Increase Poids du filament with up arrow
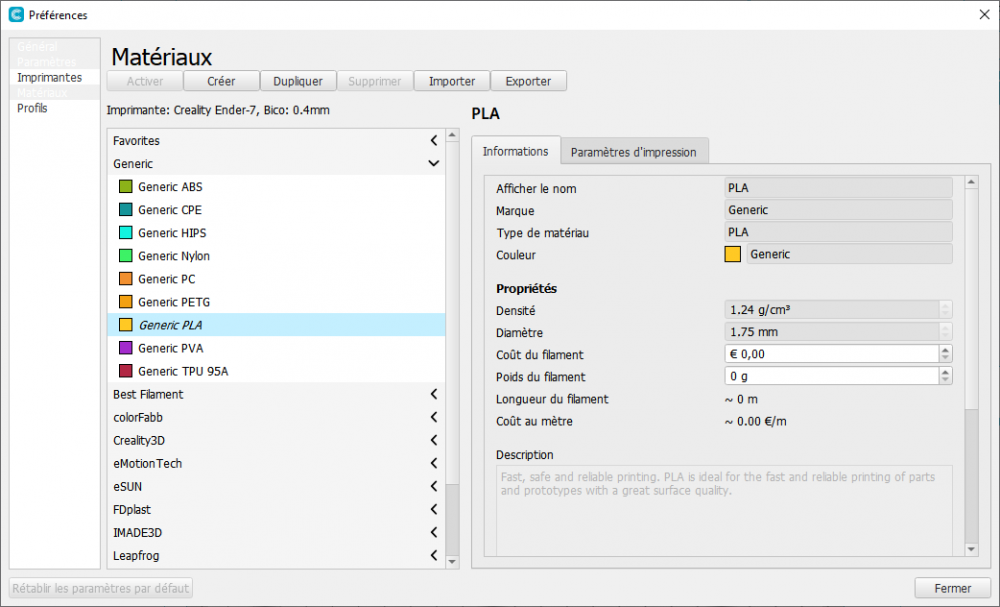 coord(945,372)
